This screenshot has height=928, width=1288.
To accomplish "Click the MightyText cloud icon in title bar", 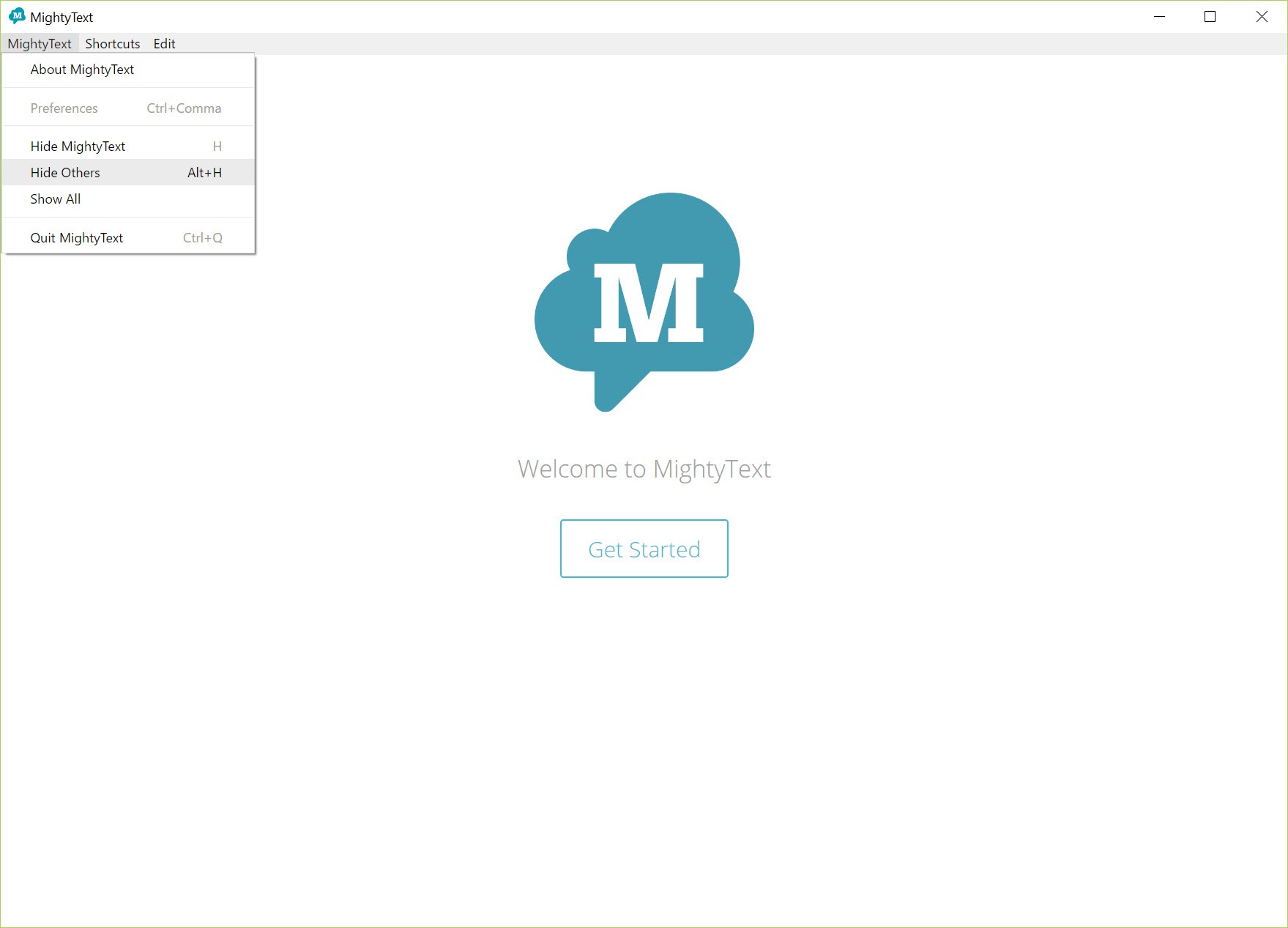I will [x=17, y=16].
